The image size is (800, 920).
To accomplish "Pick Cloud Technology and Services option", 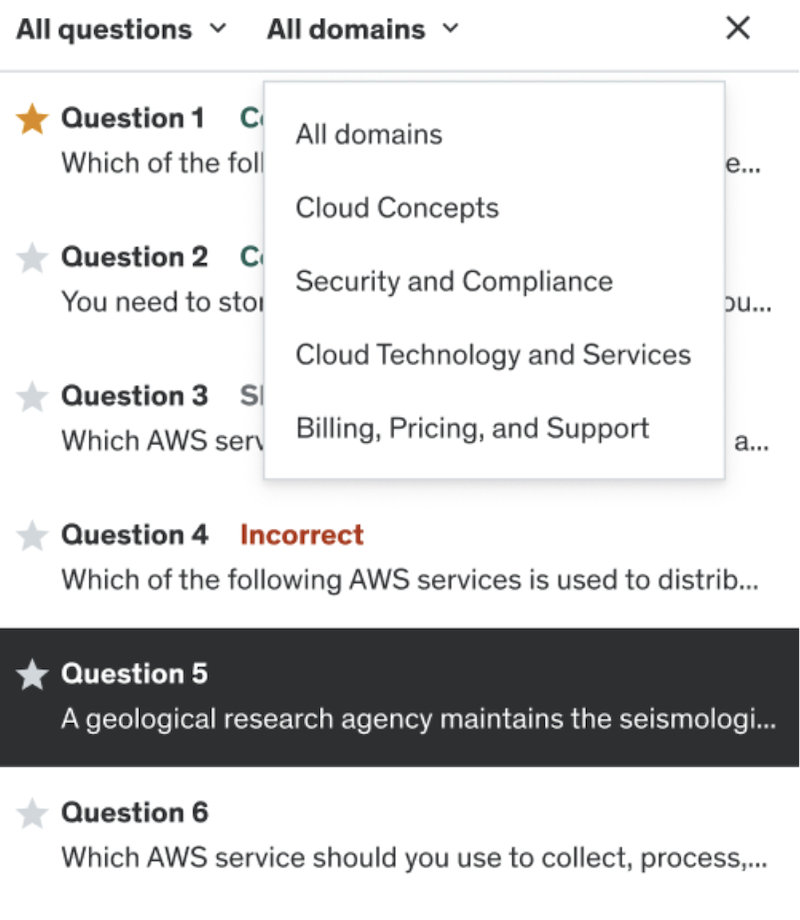I will click(x=493, y=355).
